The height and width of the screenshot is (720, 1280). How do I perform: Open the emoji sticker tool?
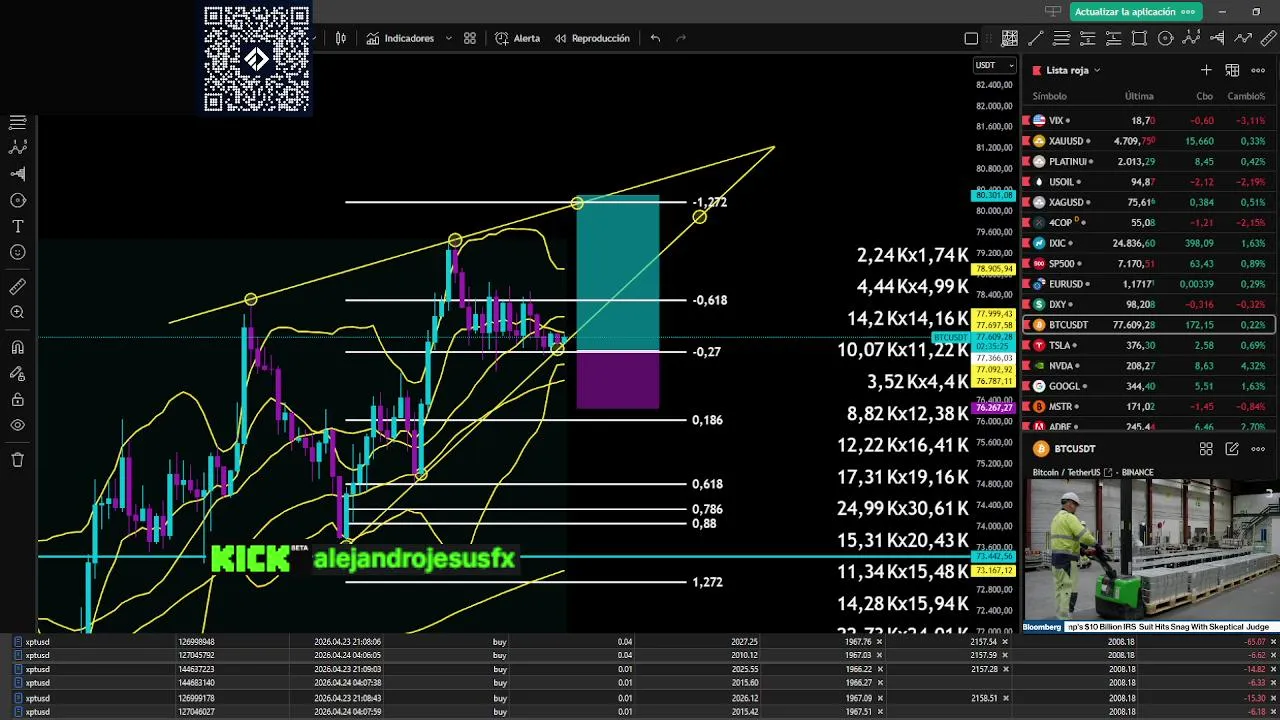[x=17, y=253]
